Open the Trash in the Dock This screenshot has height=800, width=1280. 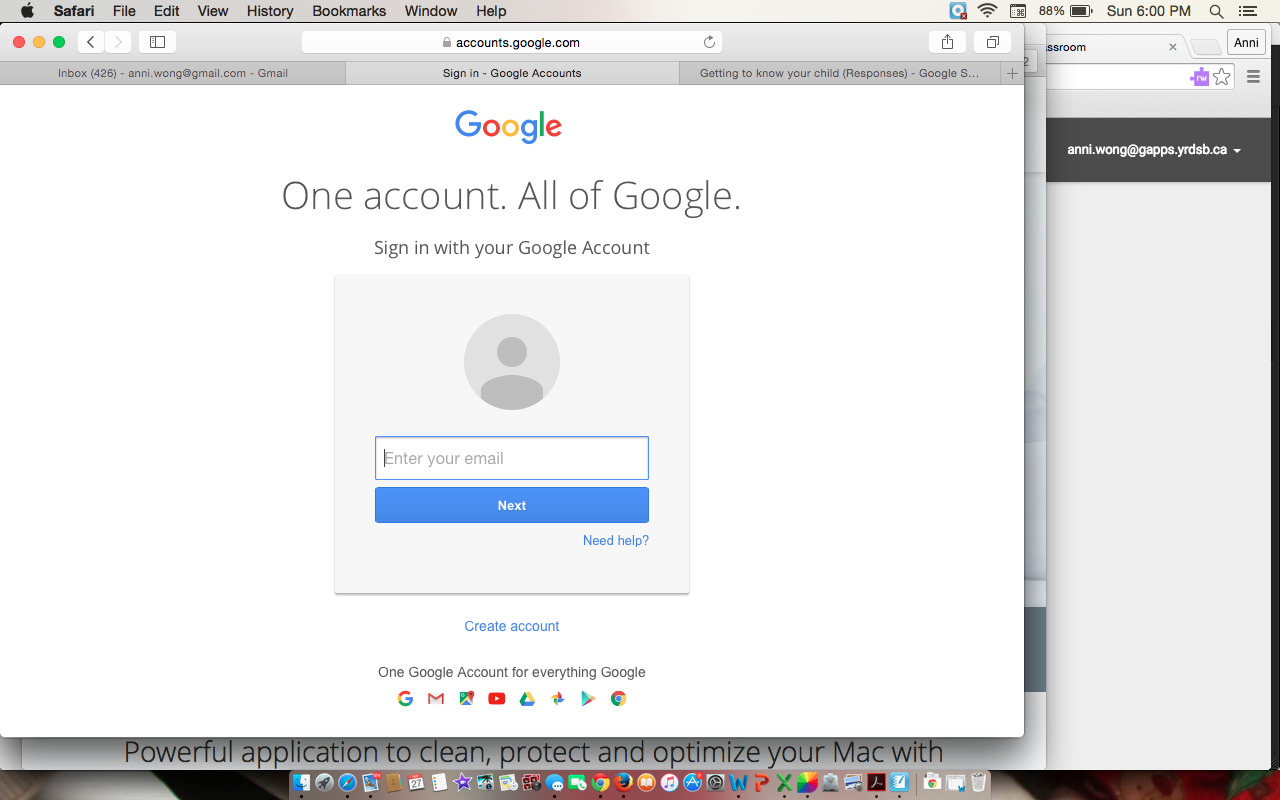tap(978, 783)
